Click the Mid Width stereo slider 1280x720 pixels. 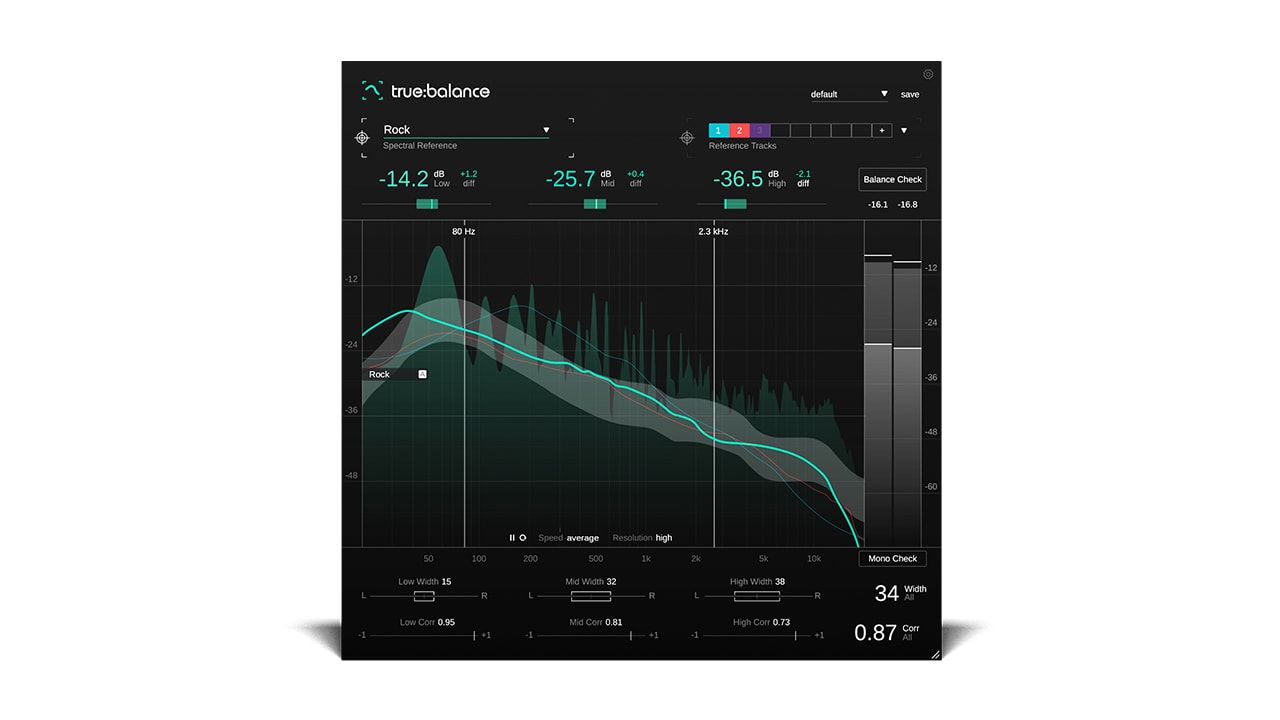click(591, 596)
